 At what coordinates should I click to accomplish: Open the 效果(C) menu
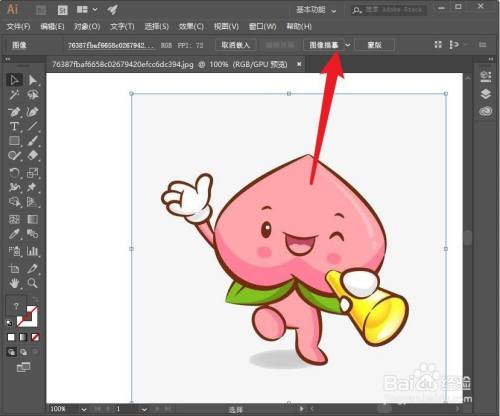coord(191,27)
